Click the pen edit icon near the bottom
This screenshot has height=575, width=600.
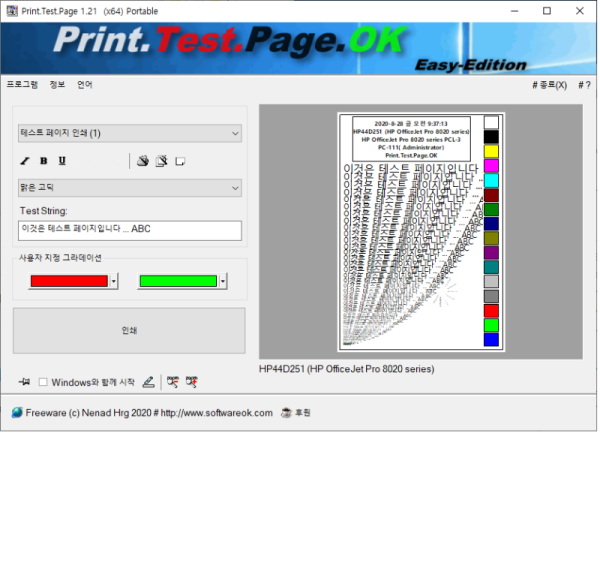click(148, 382)
